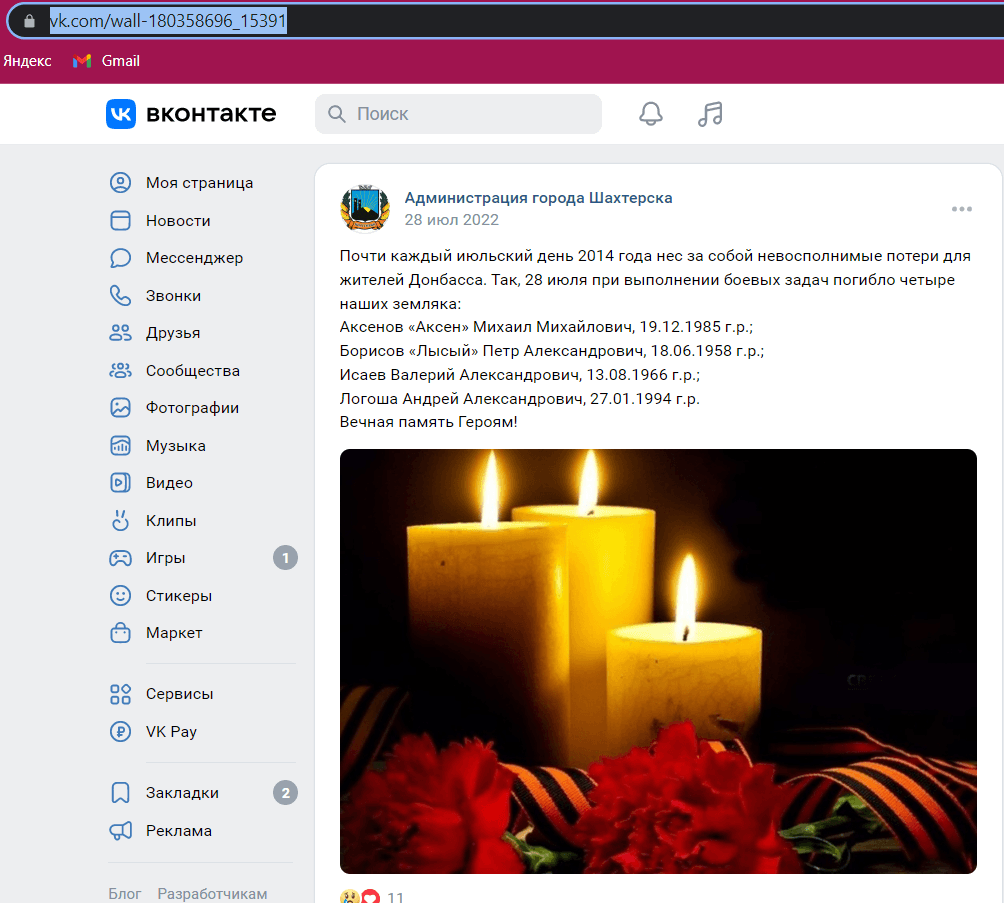Click the Сервисы grid icon
1004x903 pixels.
pyautogui.click(x=120, y=694)
